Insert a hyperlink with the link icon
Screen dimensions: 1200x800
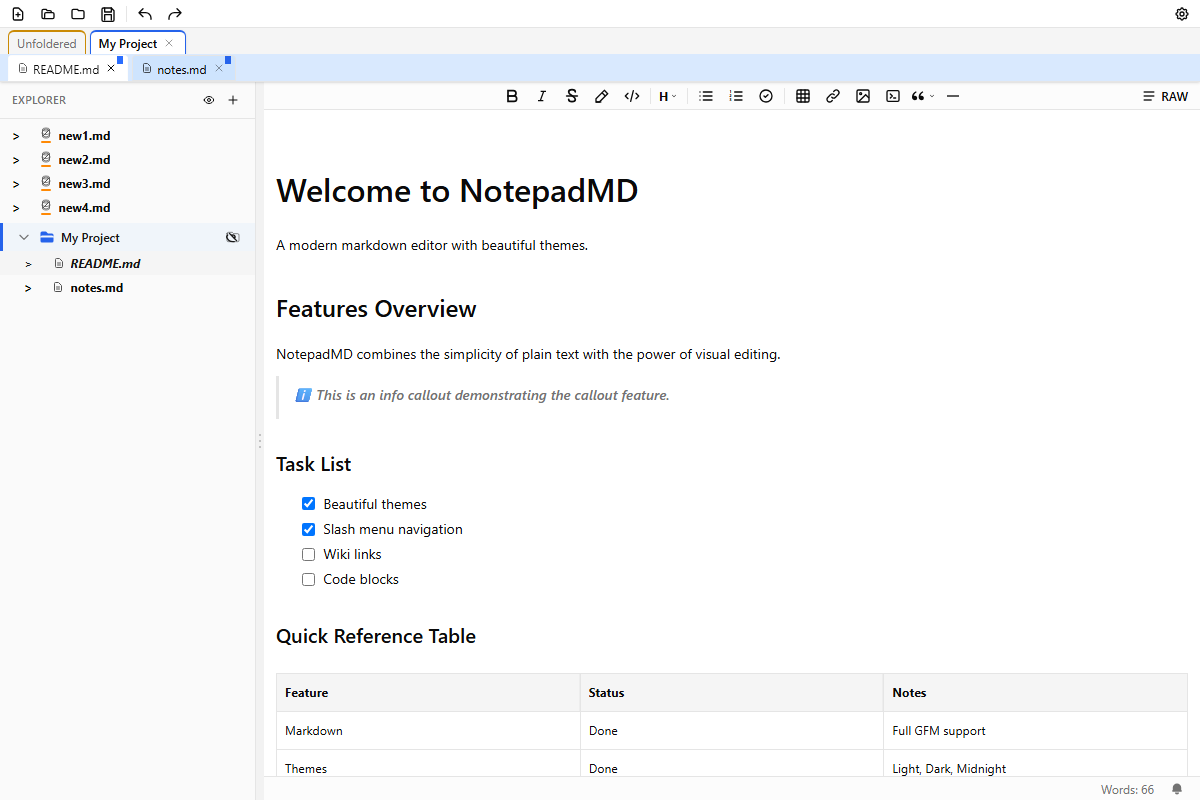tap(833, 95)
